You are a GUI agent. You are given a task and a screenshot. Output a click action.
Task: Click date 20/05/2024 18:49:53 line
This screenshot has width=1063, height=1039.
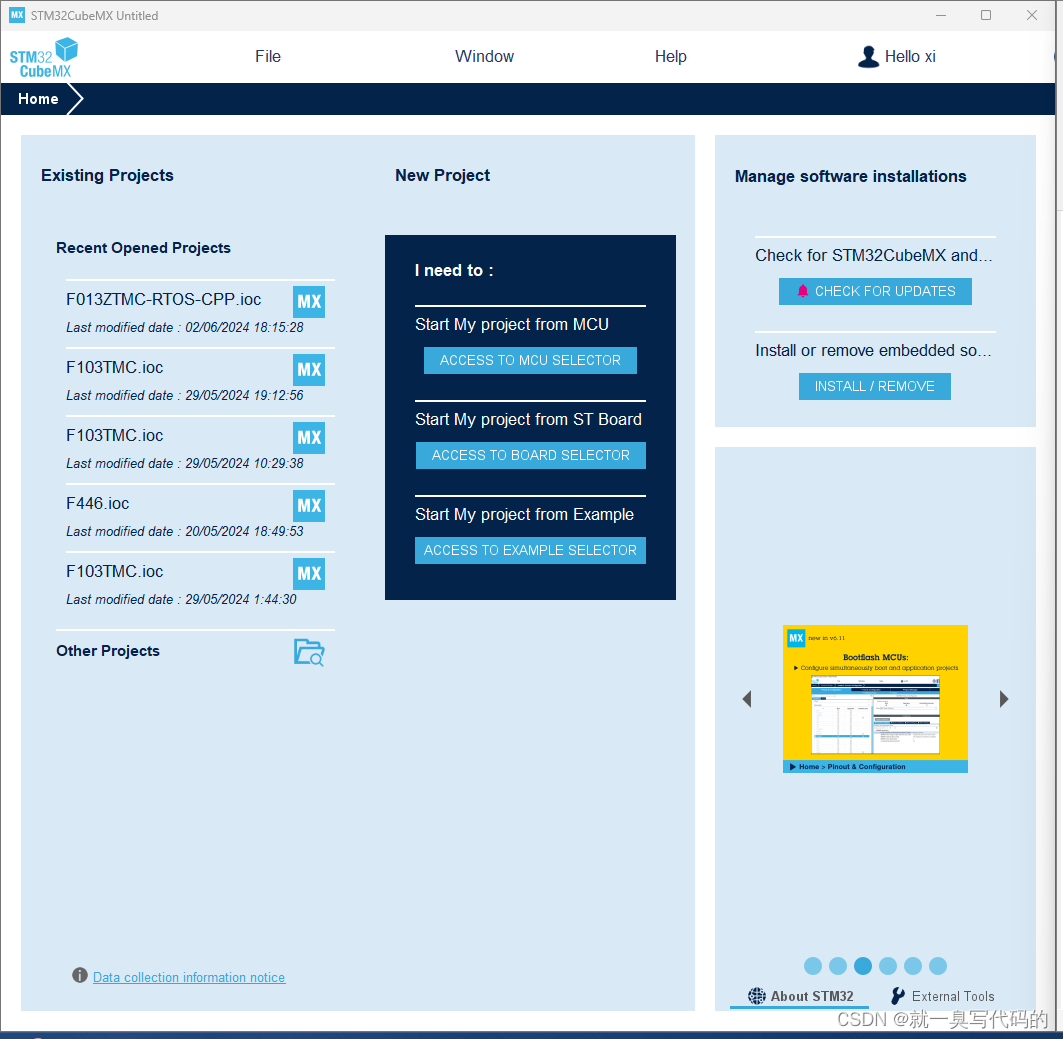point(184,531)
